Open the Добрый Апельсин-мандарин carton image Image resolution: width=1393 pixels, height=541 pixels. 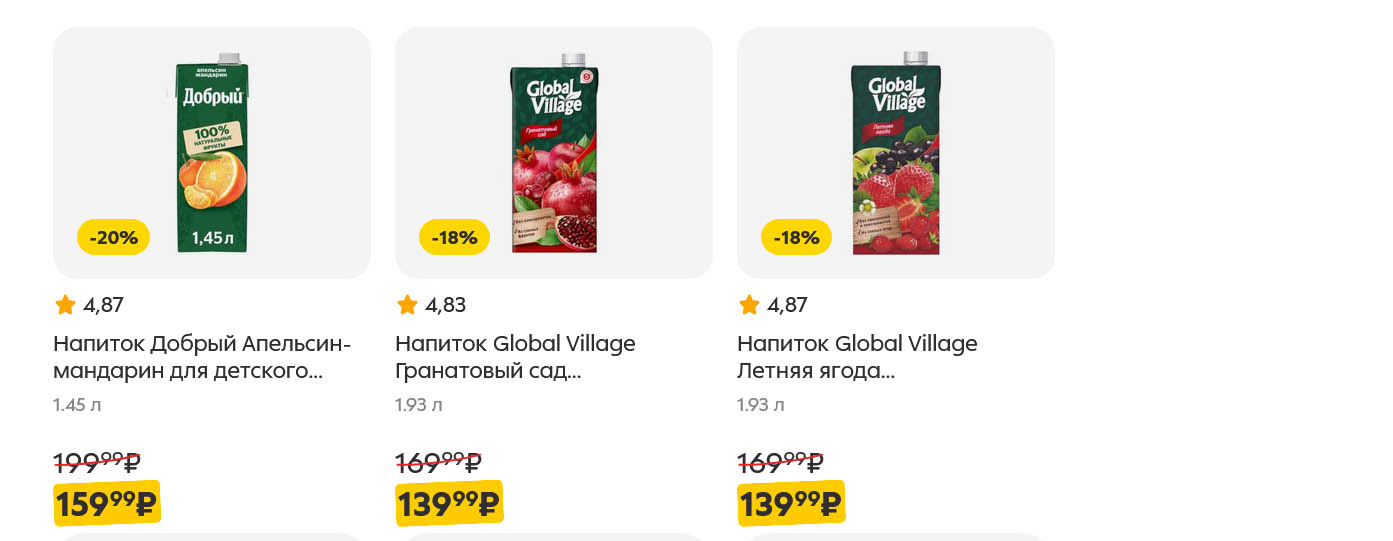click(212, 153)
